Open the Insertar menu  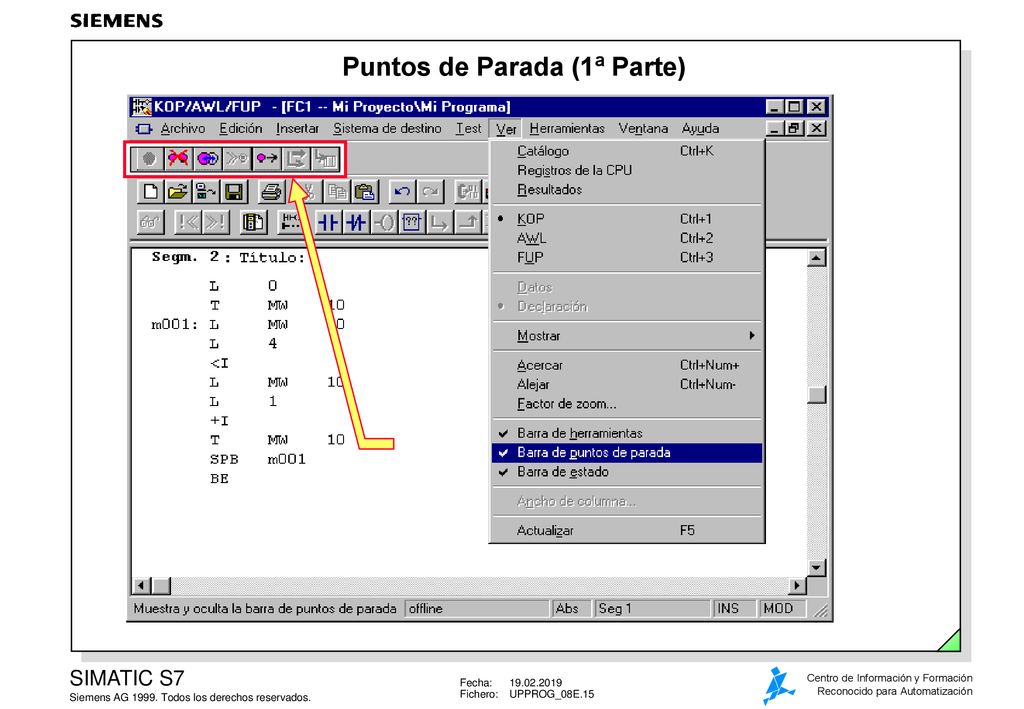coord(297,129)
